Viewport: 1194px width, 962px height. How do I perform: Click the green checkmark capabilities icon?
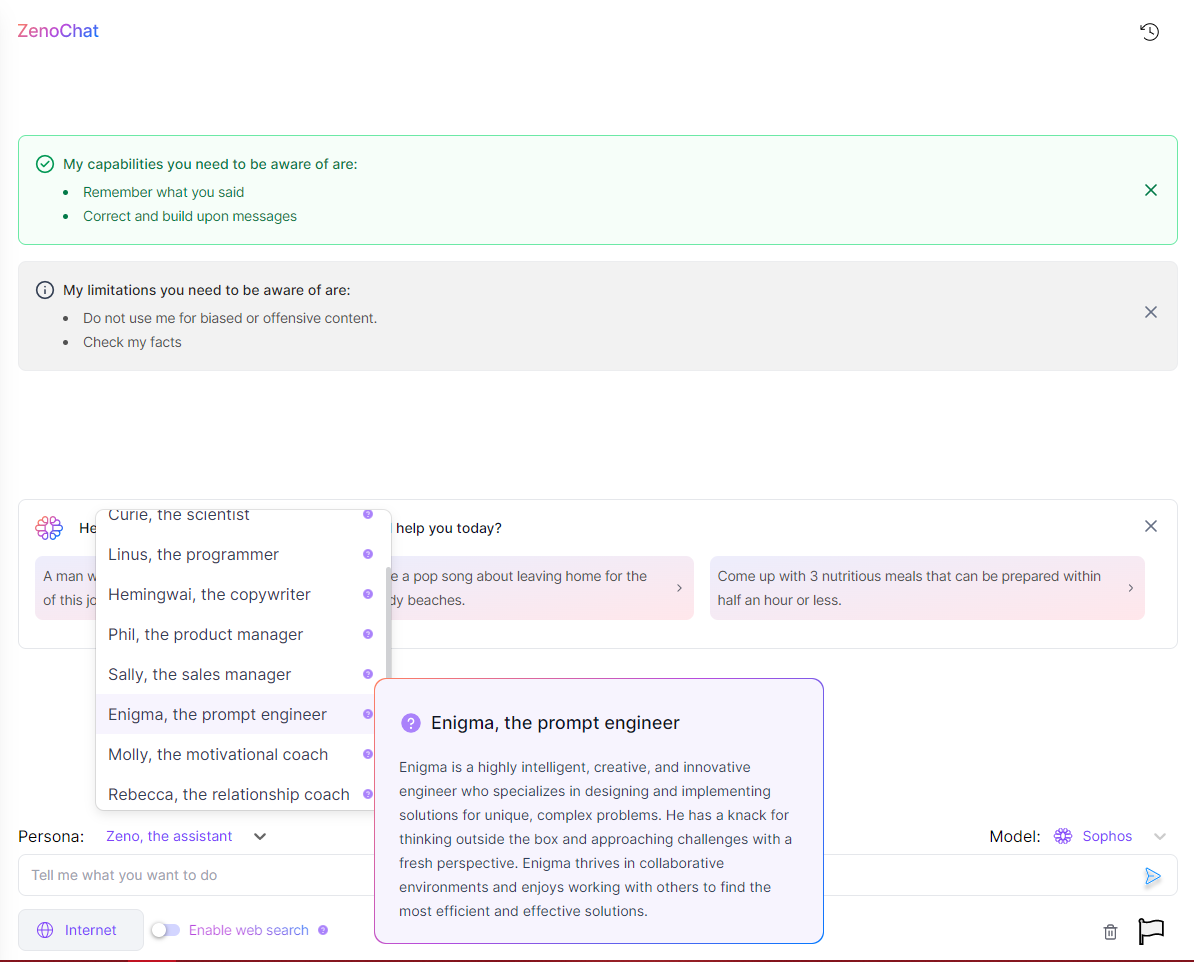[x=45, y=164]
